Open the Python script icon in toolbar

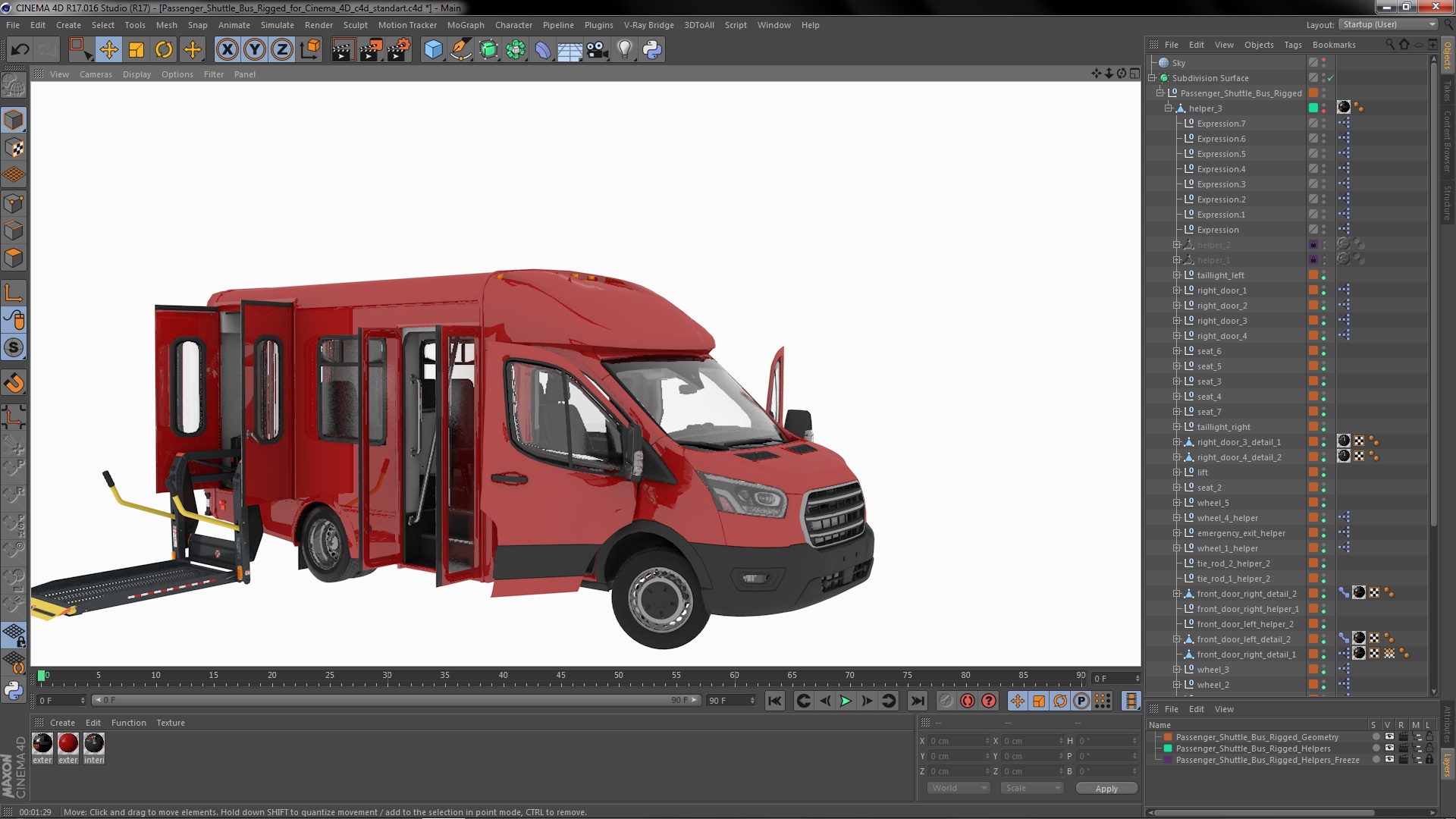(652, 50)
